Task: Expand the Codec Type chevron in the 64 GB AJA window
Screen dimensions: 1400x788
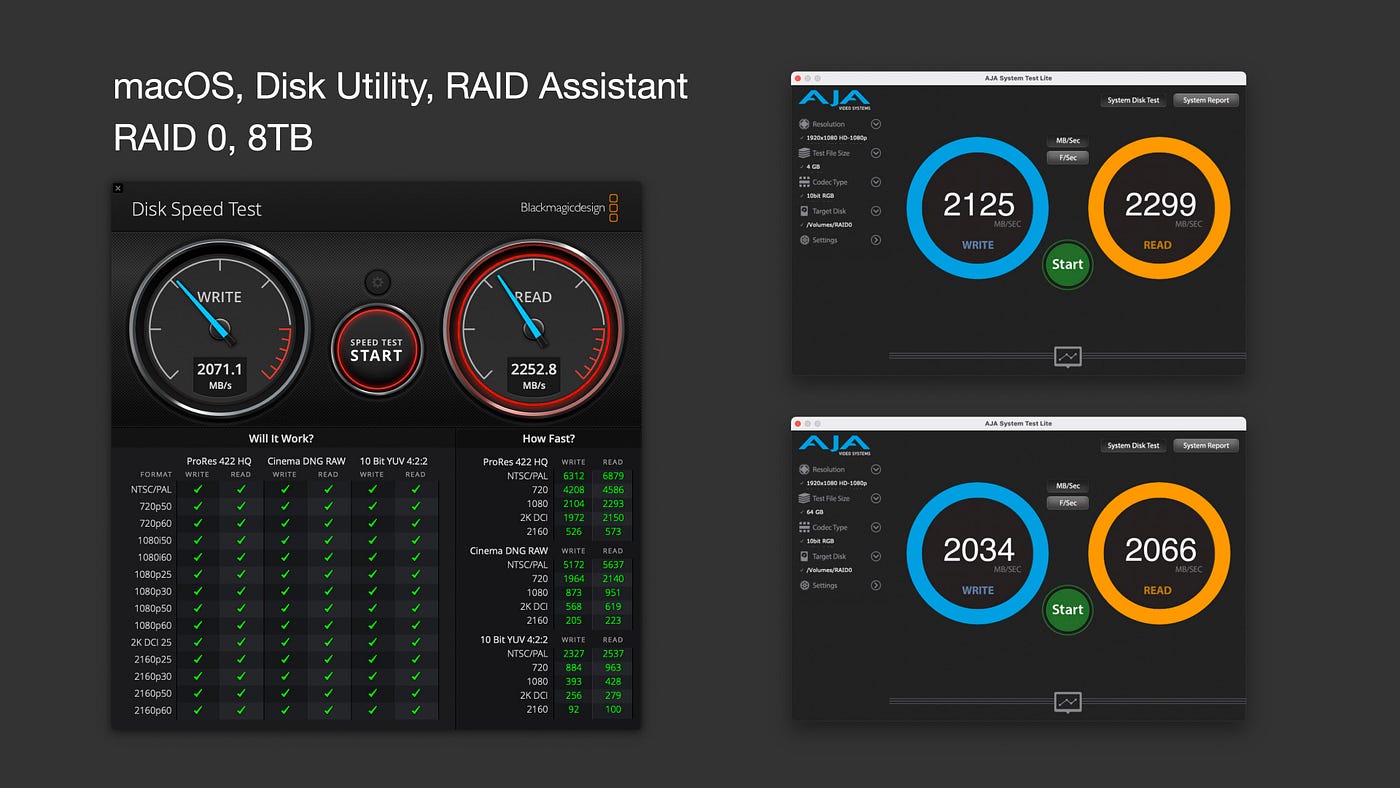Action: [x=876, y=527]
